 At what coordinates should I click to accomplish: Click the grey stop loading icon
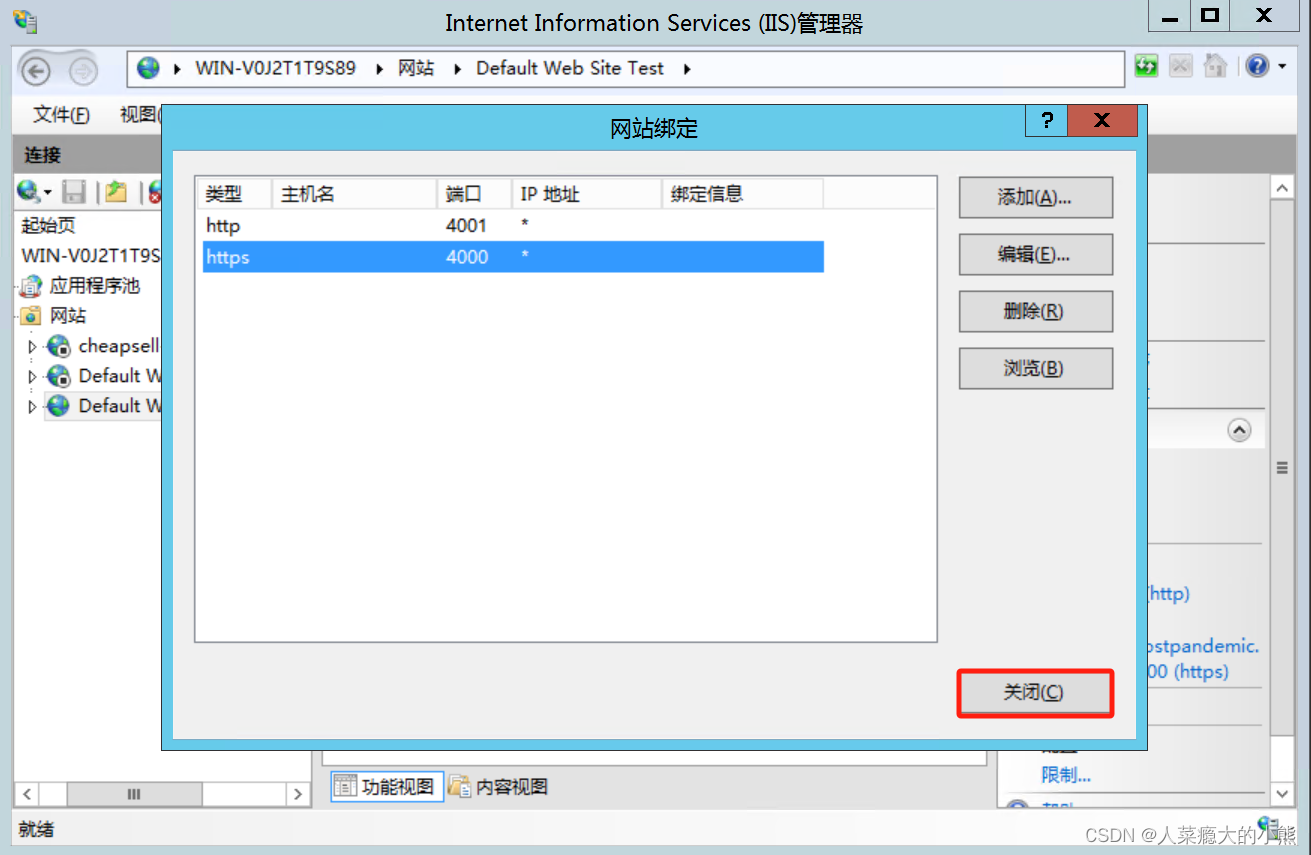[x=1181, y=67]
